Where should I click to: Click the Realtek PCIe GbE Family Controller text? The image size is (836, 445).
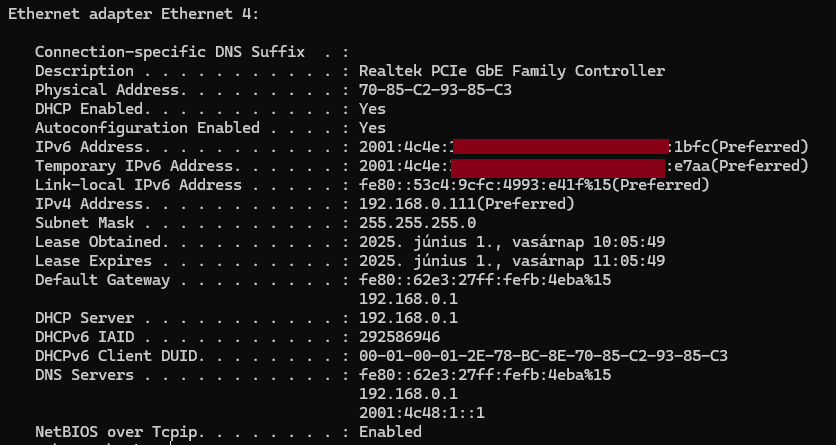click(x=512, y=71)
